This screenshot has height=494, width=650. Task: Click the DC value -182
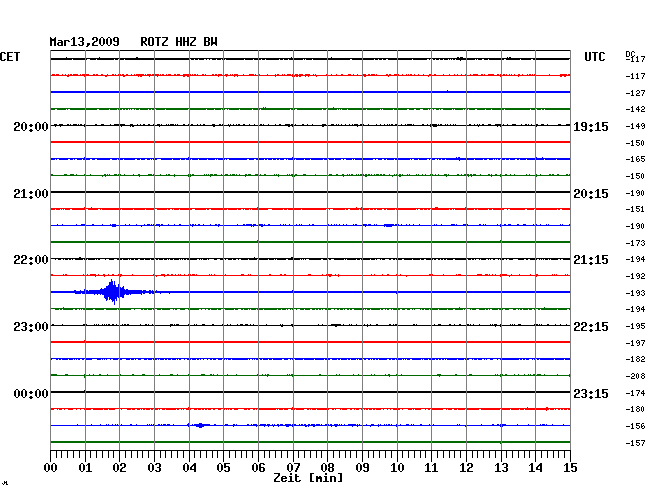(x=635, y=359)
